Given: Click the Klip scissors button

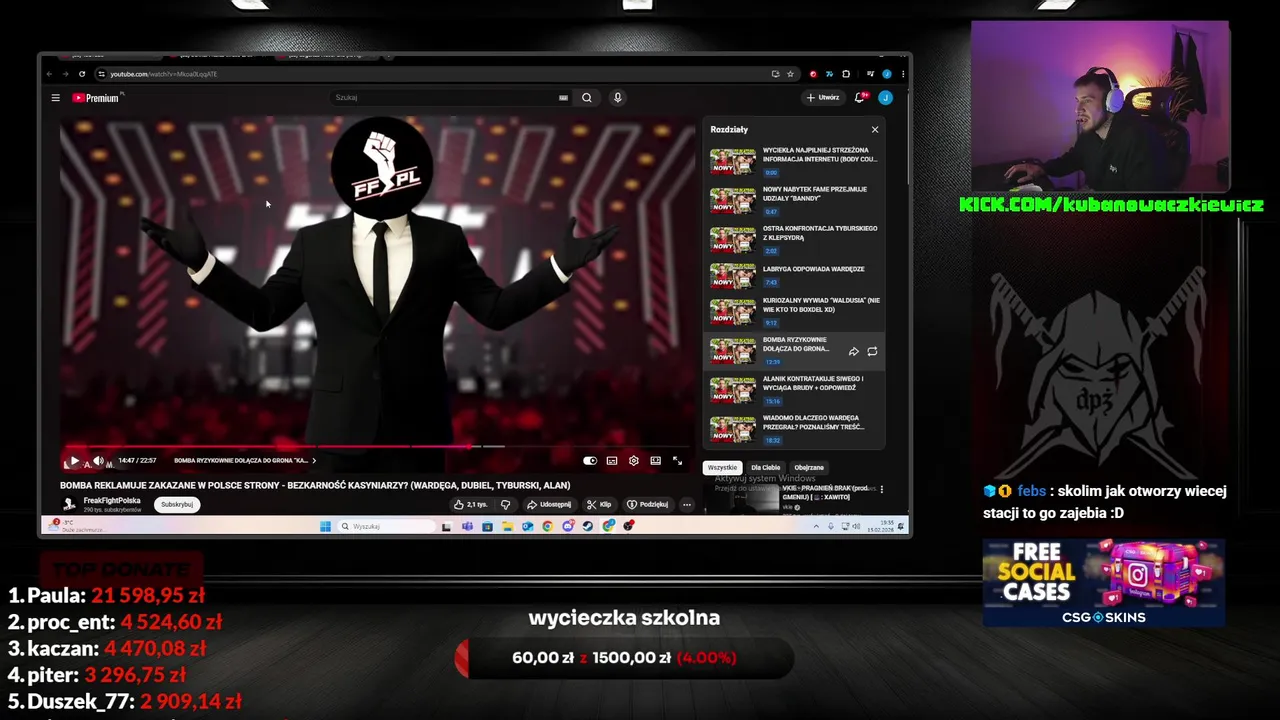Looking at the screenshot, I should [599, 505].
